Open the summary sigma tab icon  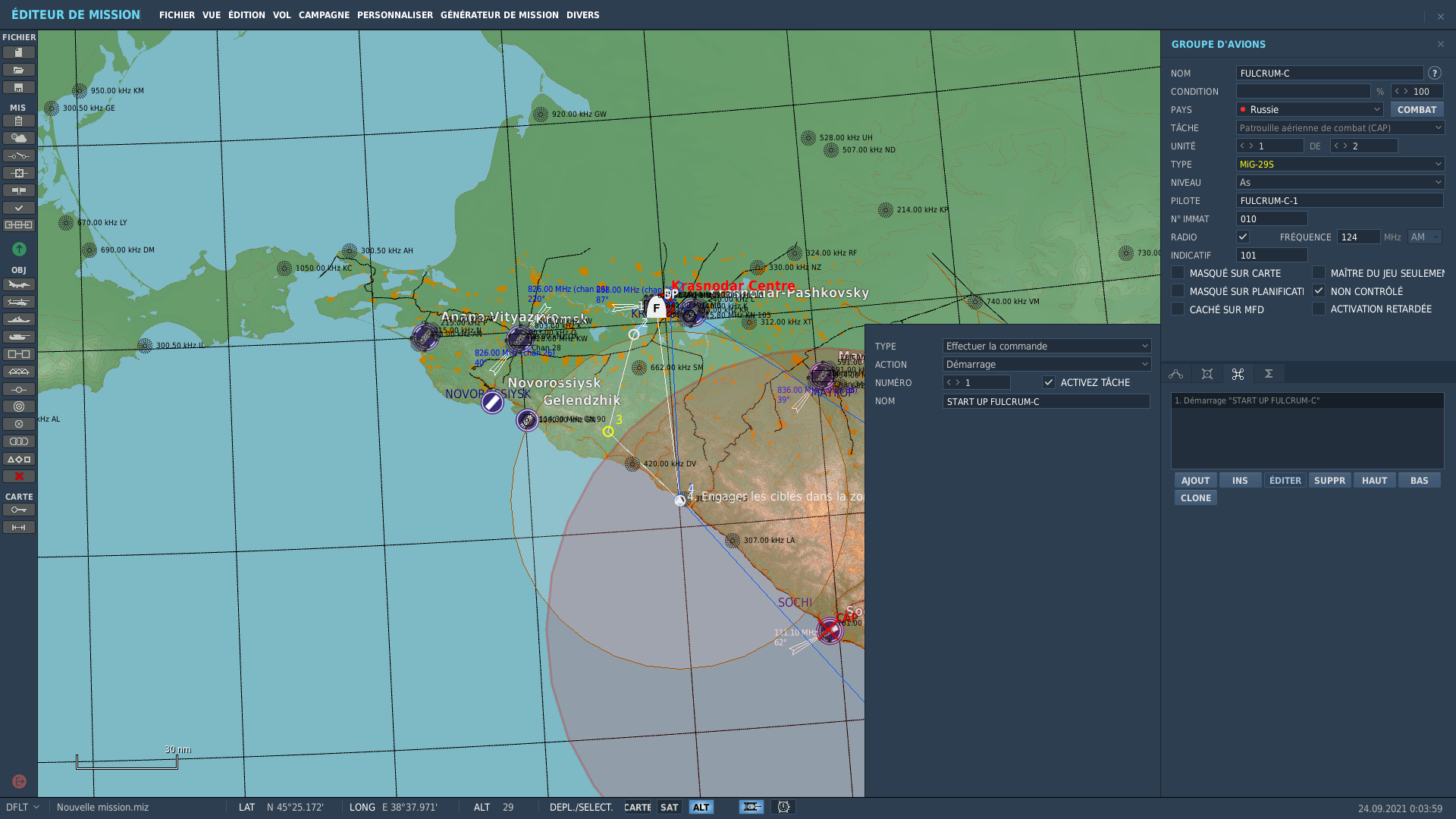tap(1269, 374)
